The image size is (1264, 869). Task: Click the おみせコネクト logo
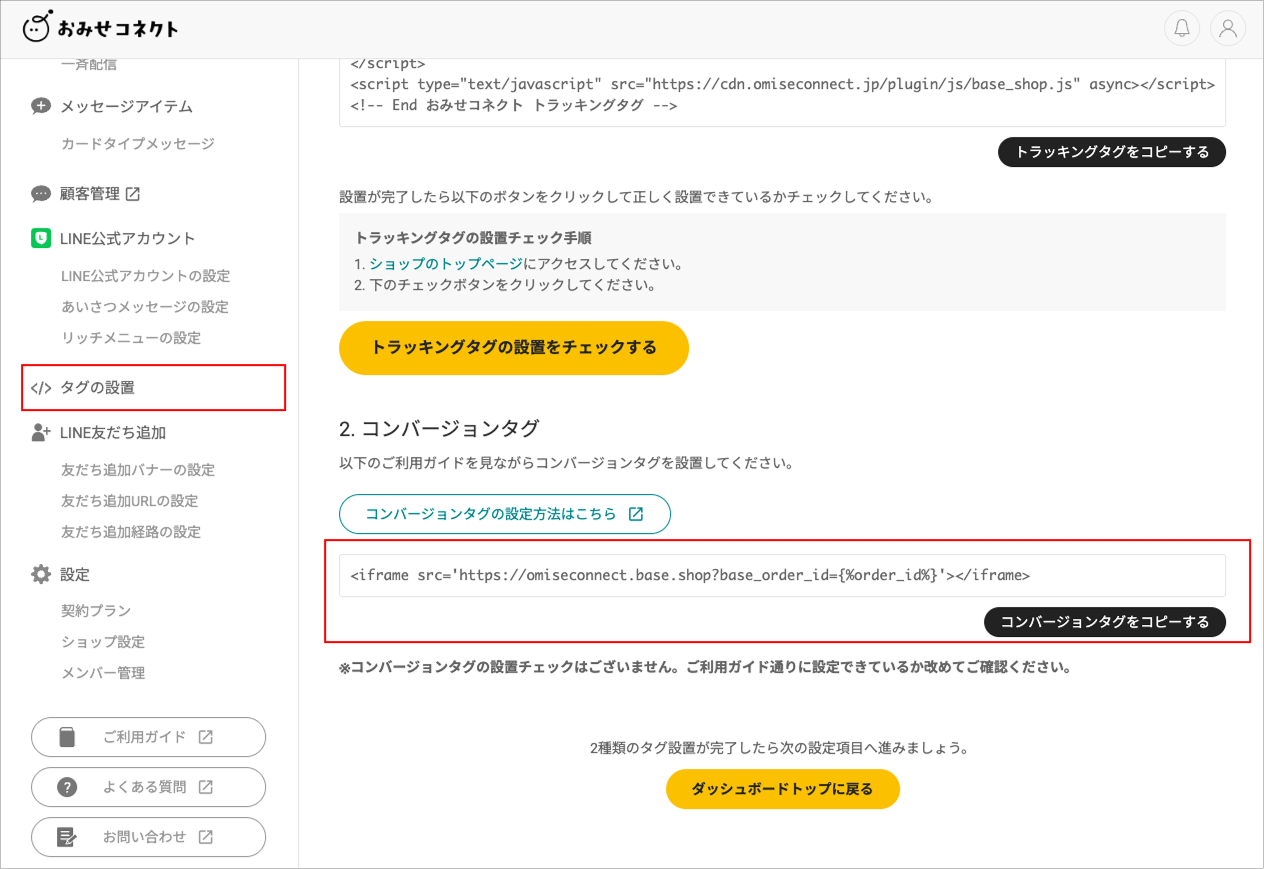click(x=100, y=28)
